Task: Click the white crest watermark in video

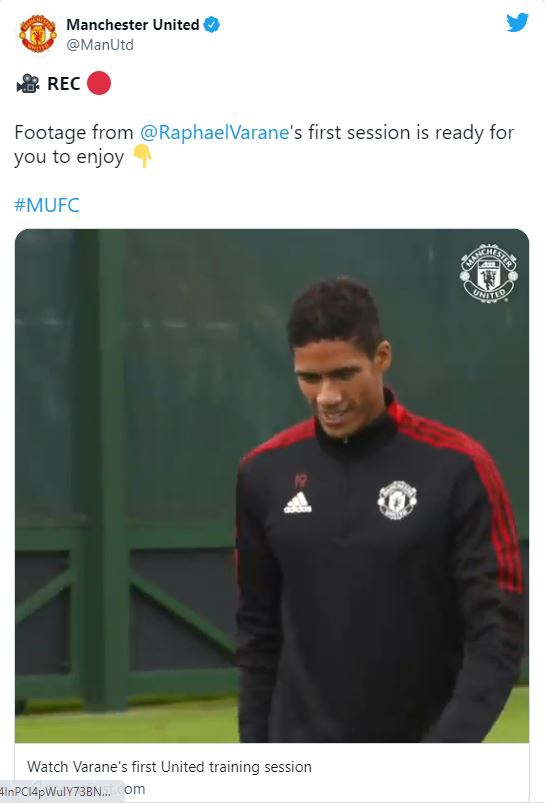Action: (488, 273)
